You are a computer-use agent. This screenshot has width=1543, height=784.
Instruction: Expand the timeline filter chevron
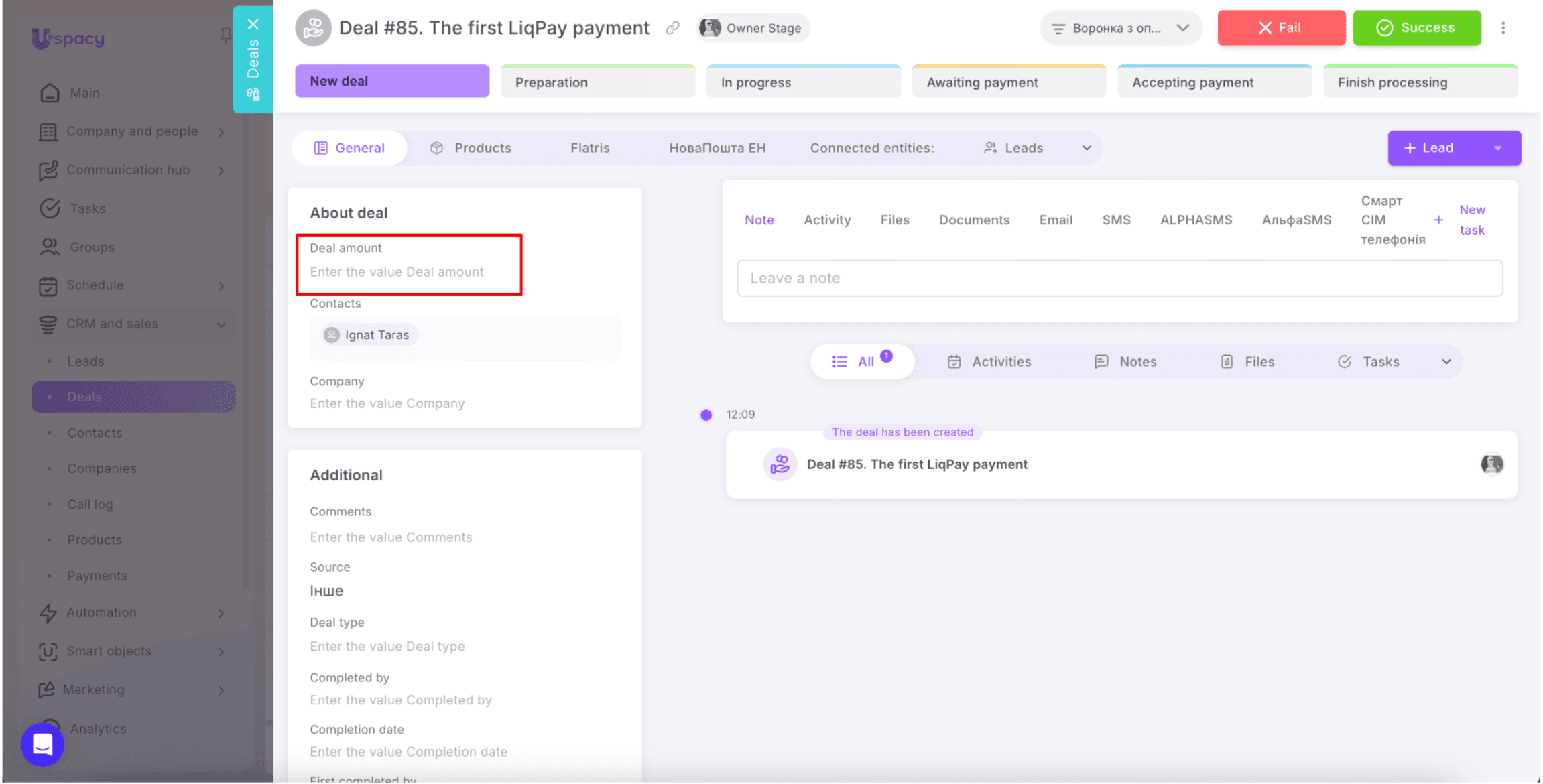1446,362
